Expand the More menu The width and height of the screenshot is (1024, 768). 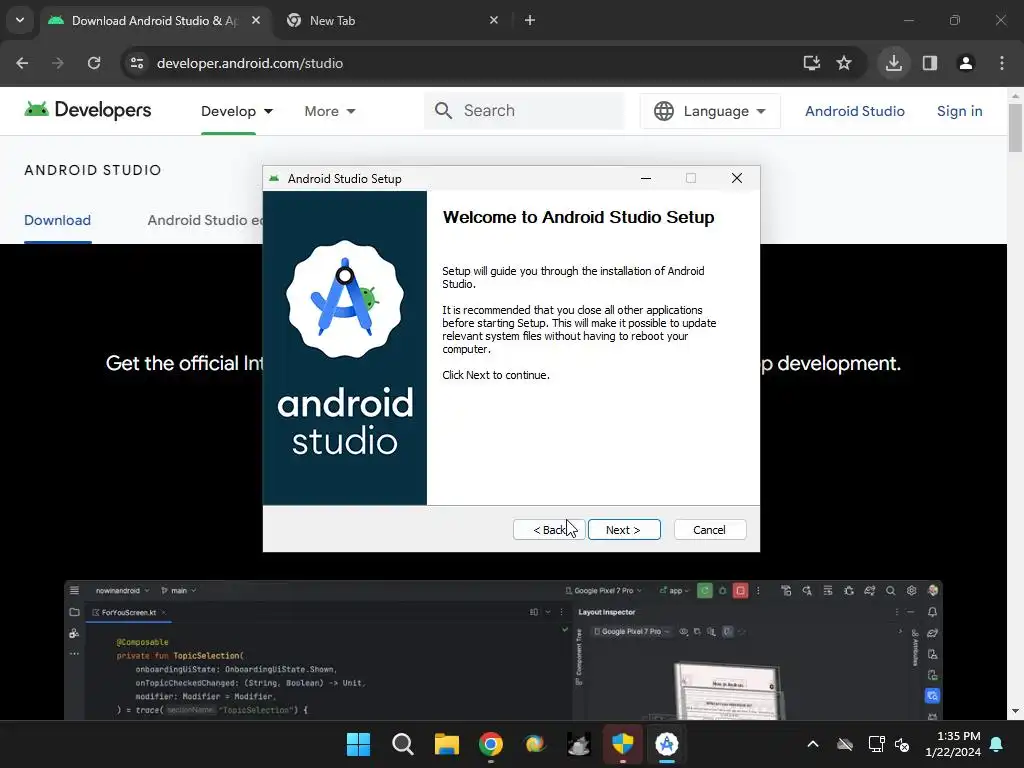(x=330, y=111)
